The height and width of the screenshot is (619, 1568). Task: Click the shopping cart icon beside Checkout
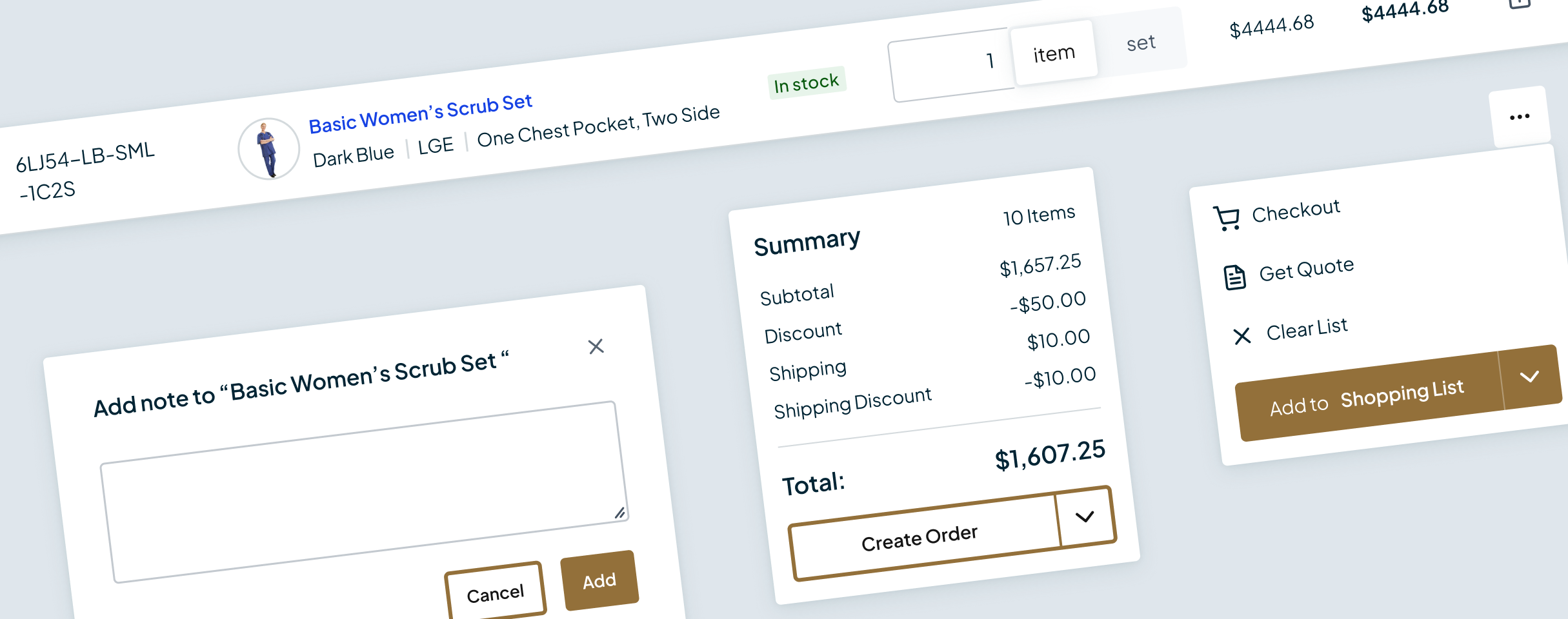pos(1226,218)
